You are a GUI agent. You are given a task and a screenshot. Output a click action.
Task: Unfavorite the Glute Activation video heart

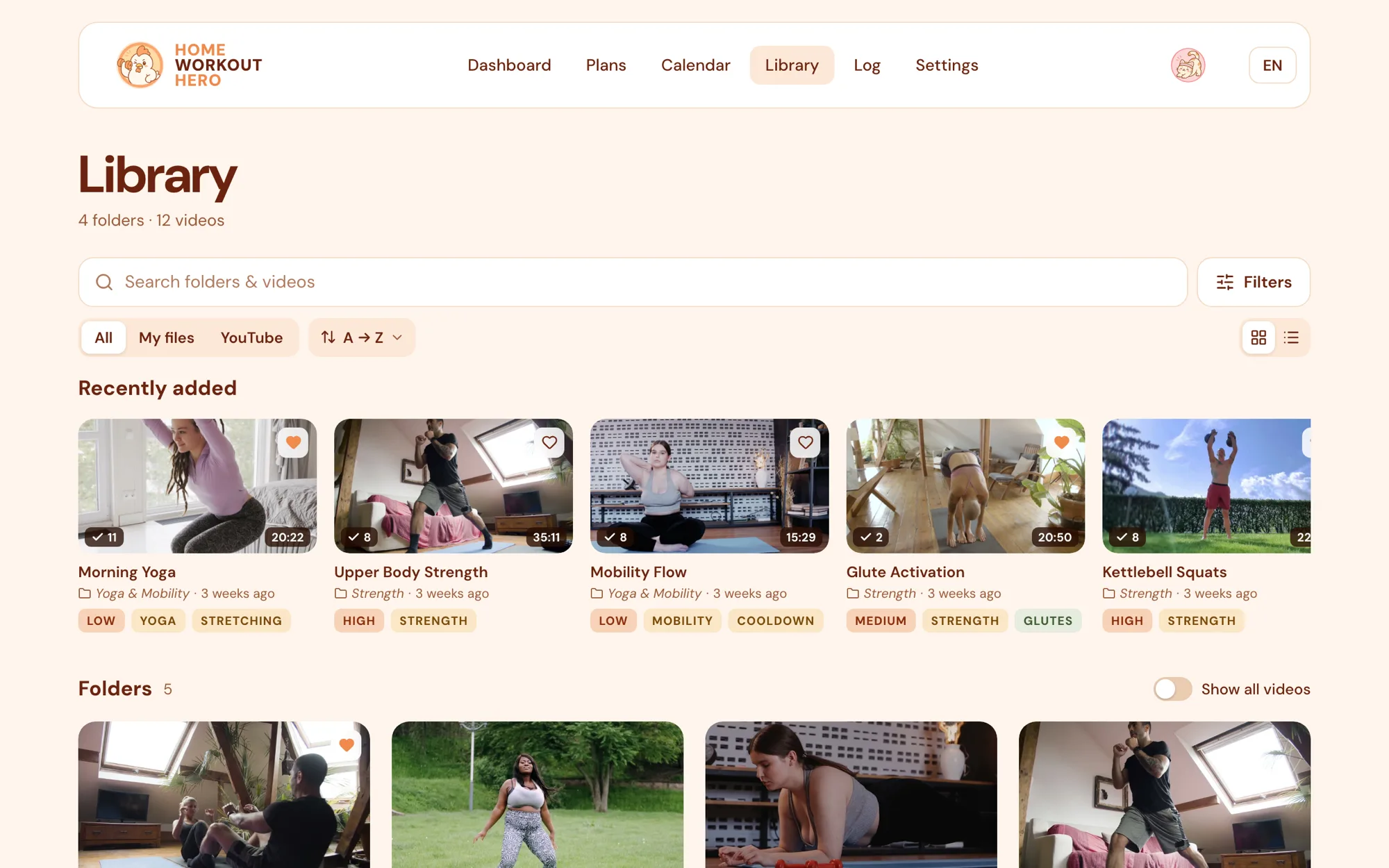click(1061, 442)
